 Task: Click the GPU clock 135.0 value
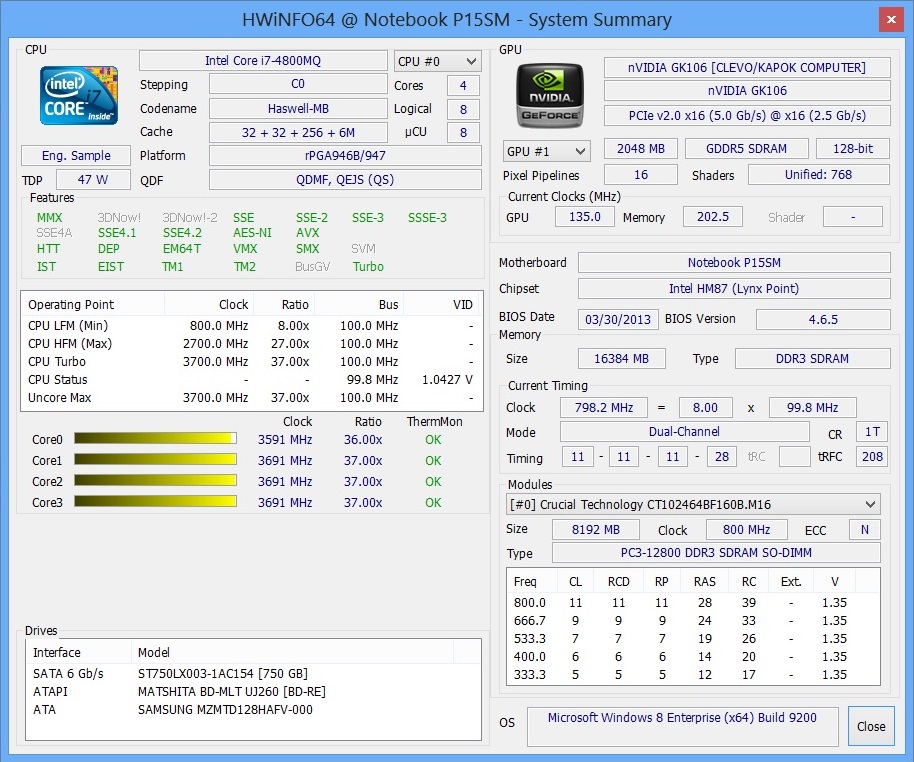point(584,217)
